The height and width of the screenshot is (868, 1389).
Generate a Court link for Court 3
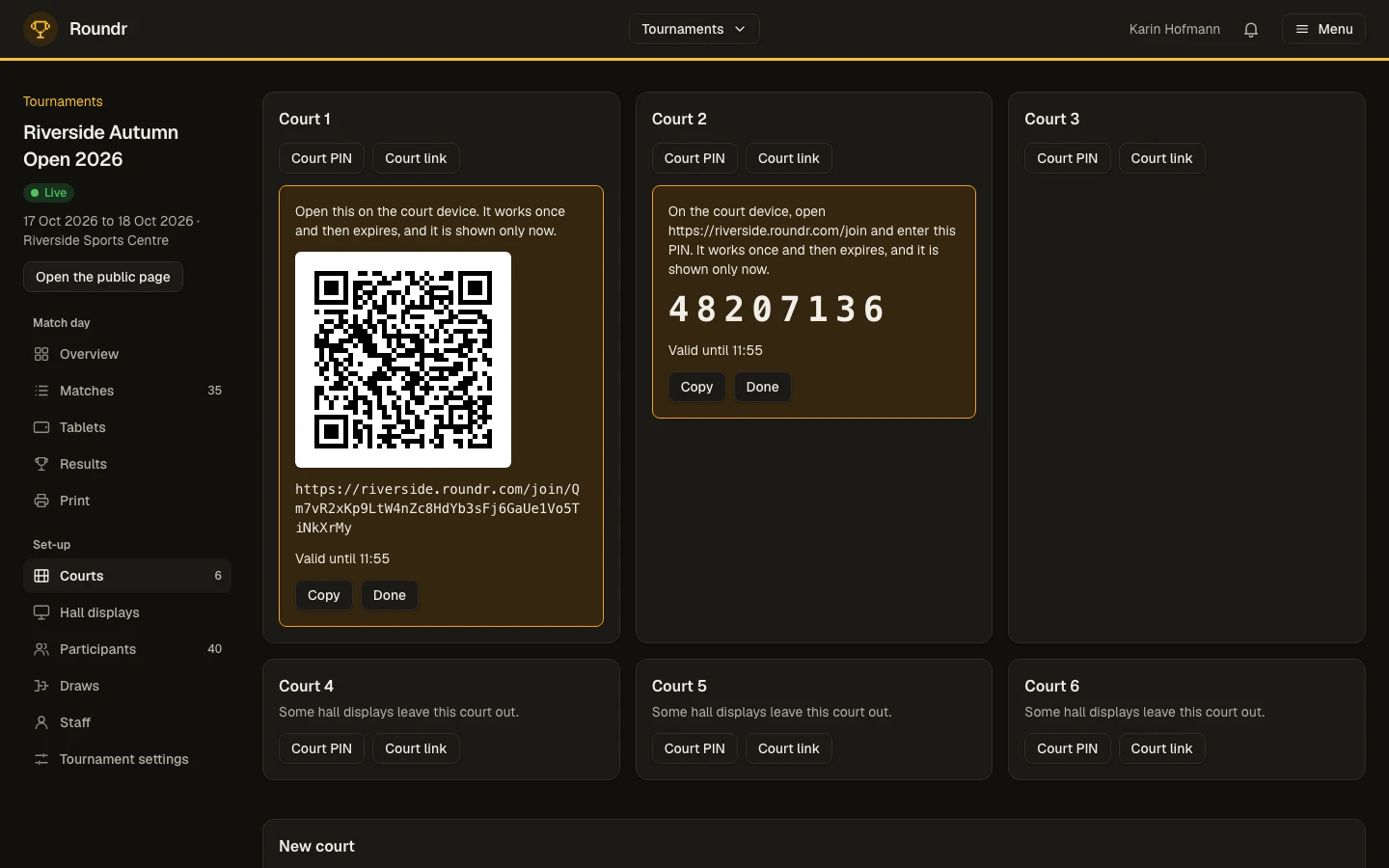[1162, 158]
